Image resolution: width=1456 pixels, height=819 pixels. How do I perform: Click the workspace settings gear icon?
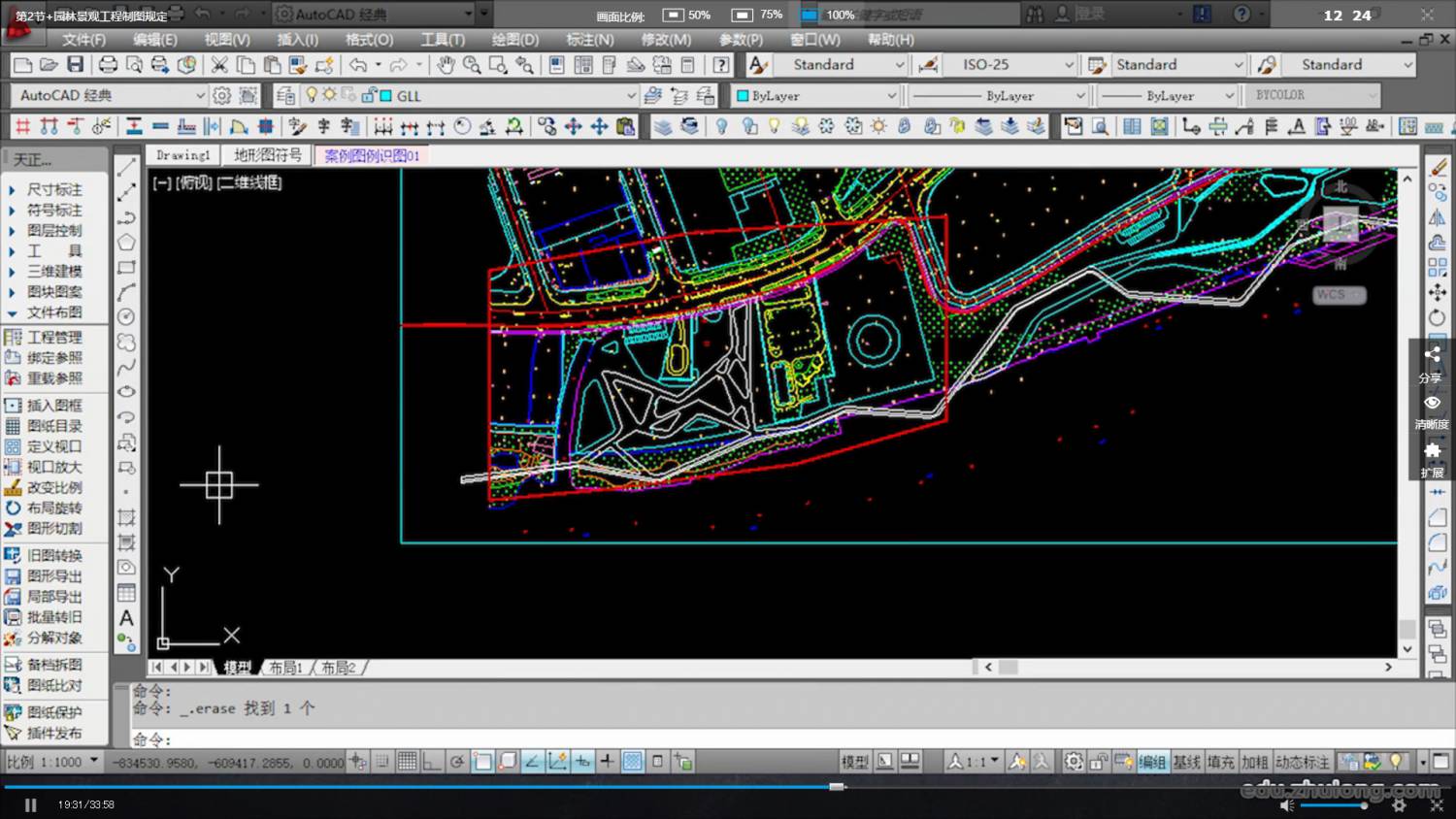point(222,95)
